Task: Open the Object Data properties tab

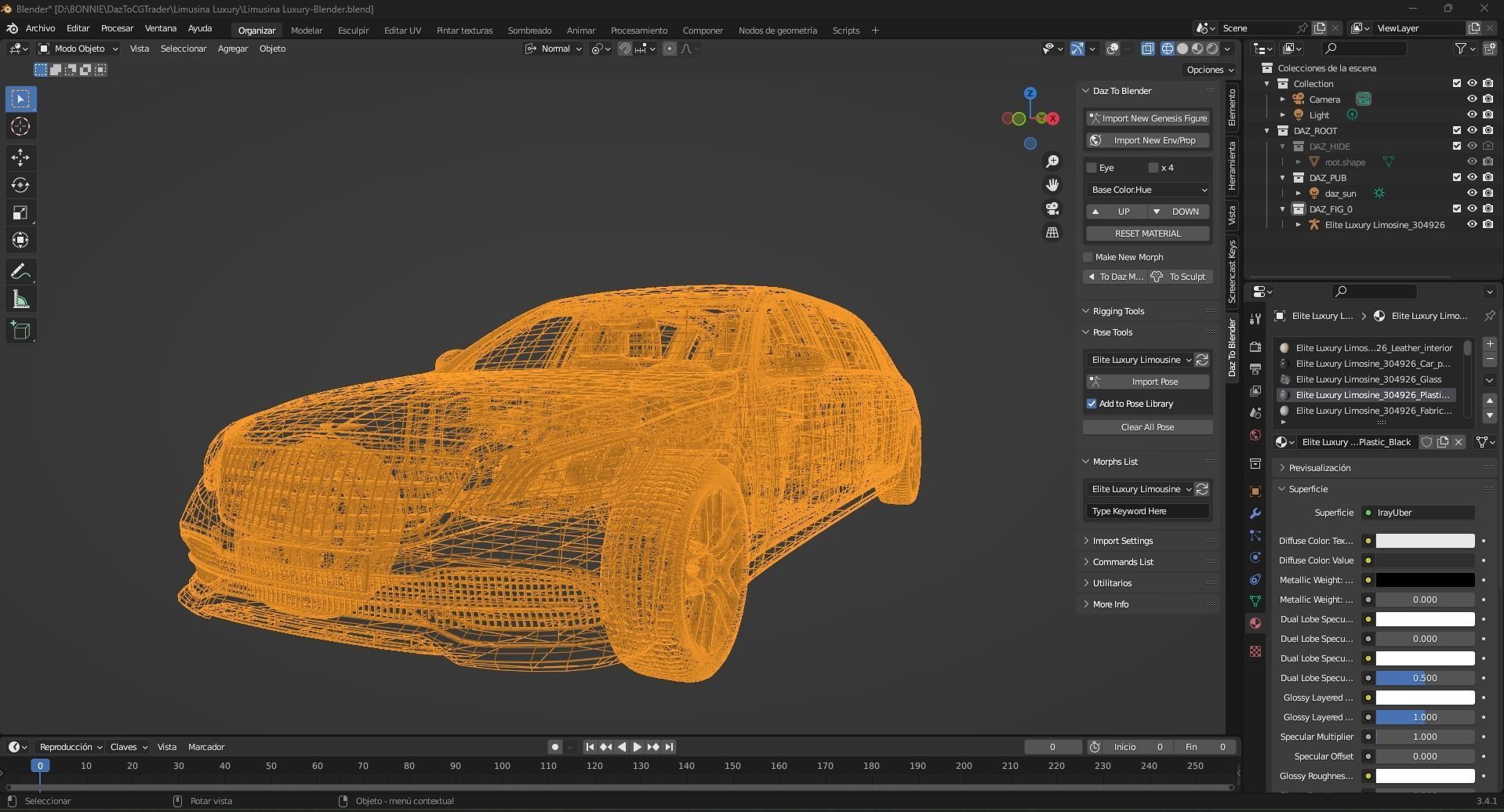Action: tap(1255, 601)
